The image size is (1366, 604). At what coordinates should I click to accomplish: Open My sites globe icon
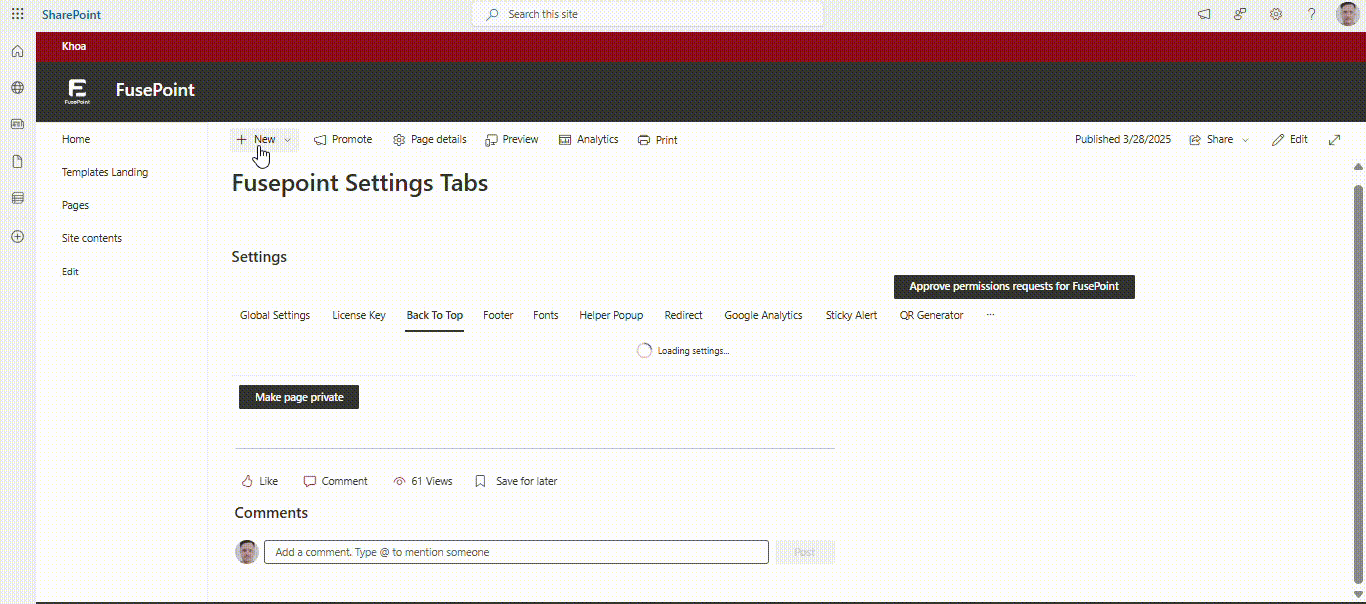click(17, 88)
